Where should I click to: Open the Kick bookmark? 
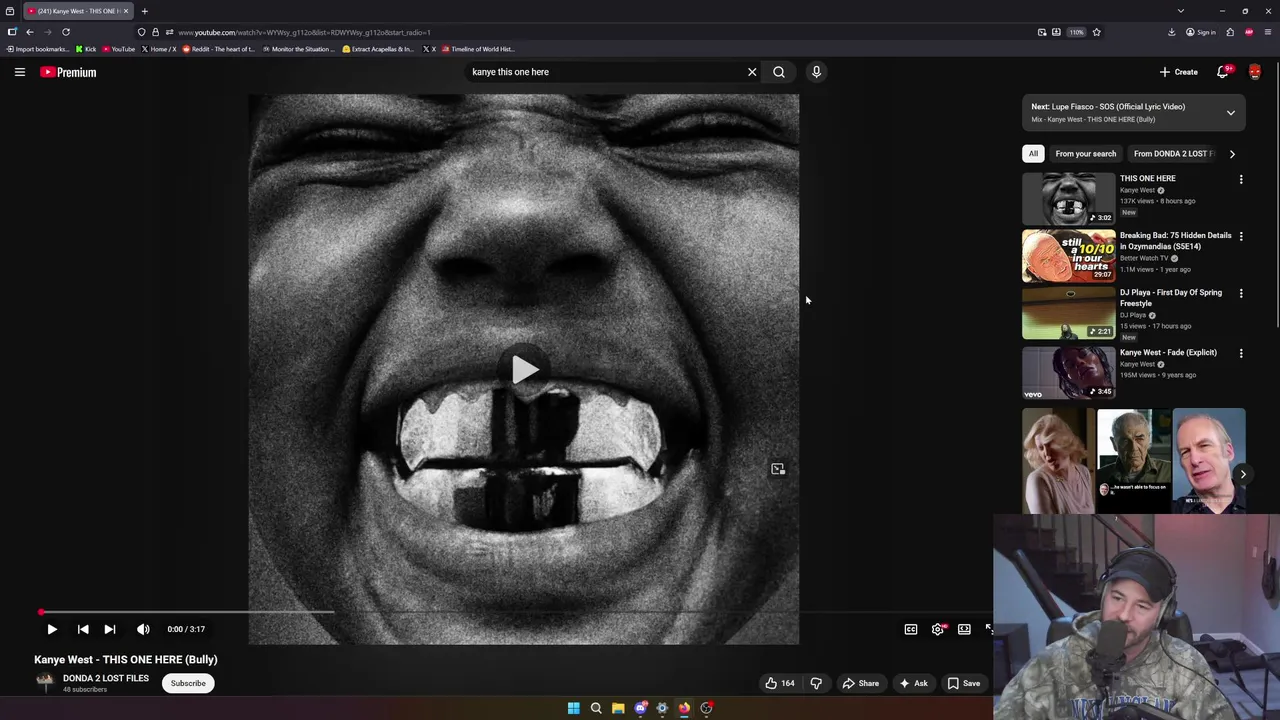pyautogui.click(x=87, y=49)
